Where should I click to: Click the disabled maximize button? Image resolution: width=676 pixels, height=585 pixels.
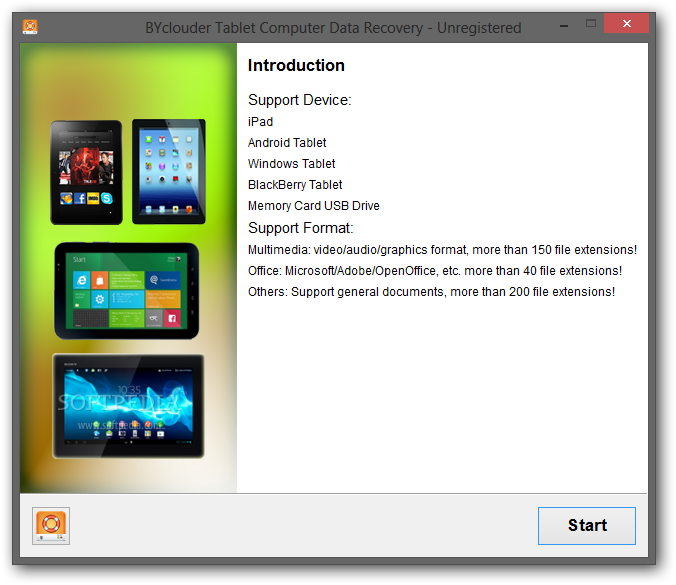(x=591, y=23)
